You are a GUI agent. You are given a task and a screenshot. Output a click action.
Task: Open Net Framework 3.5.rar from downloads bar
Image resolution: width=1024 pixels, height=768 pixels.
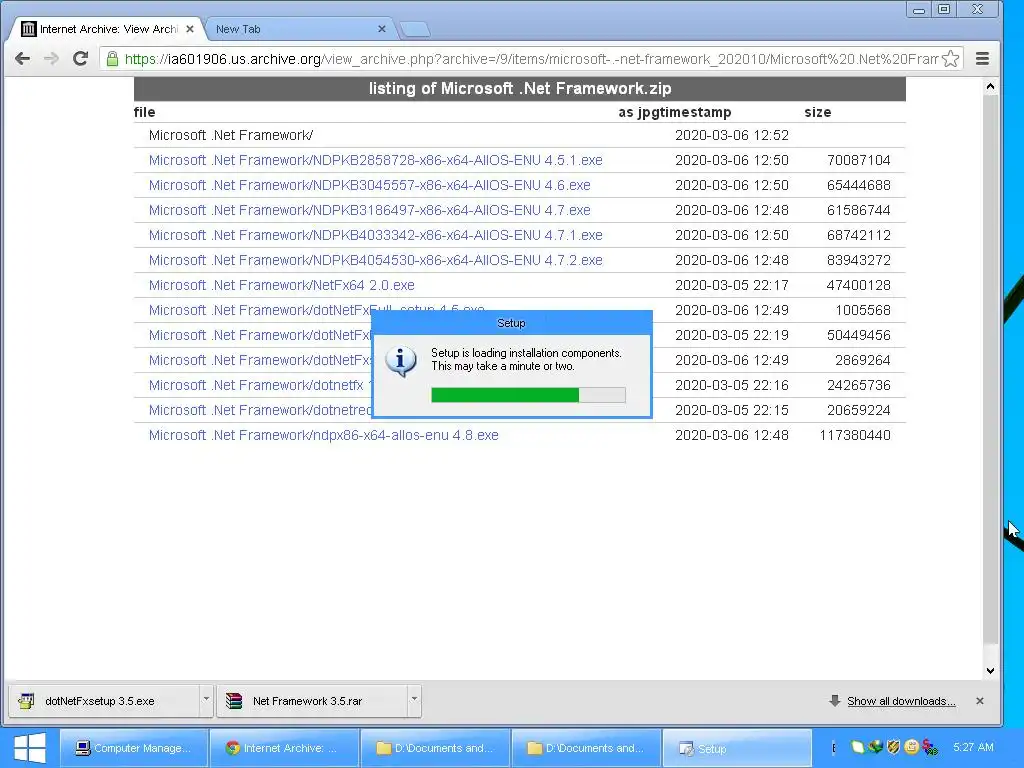(312, 700)
